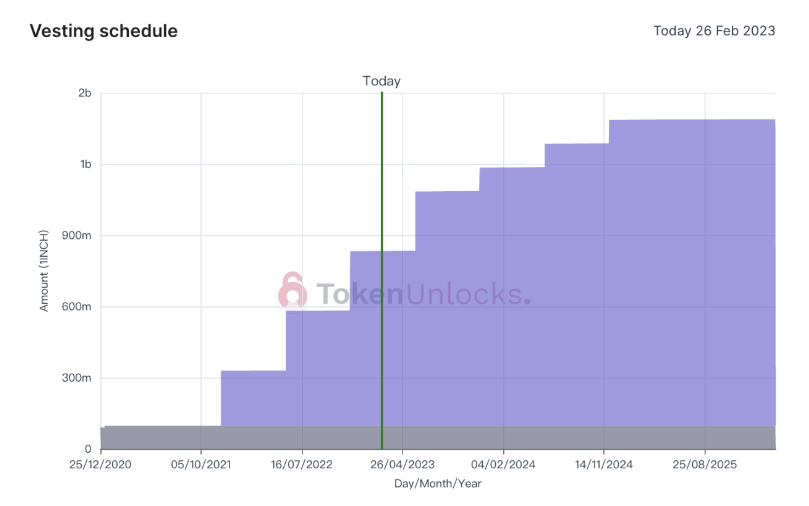Click the 26/04/2023 x-axis date
Screen dimensions: 809x506
pyautogui.click(x=402, y=464)
